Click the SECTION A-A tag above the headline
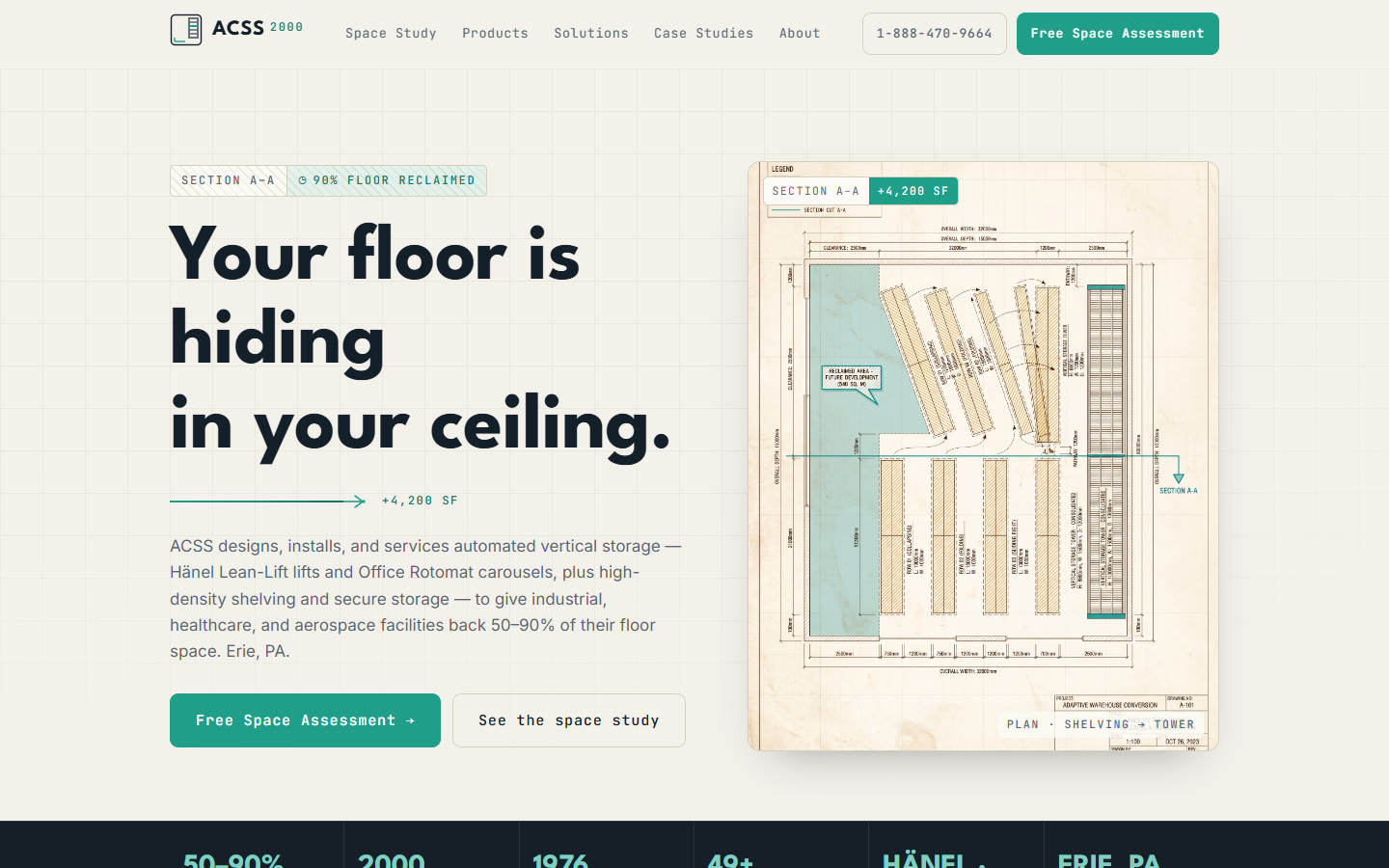Image resolution: width=1389 pixels, height=868 pixels. point(229,180)
